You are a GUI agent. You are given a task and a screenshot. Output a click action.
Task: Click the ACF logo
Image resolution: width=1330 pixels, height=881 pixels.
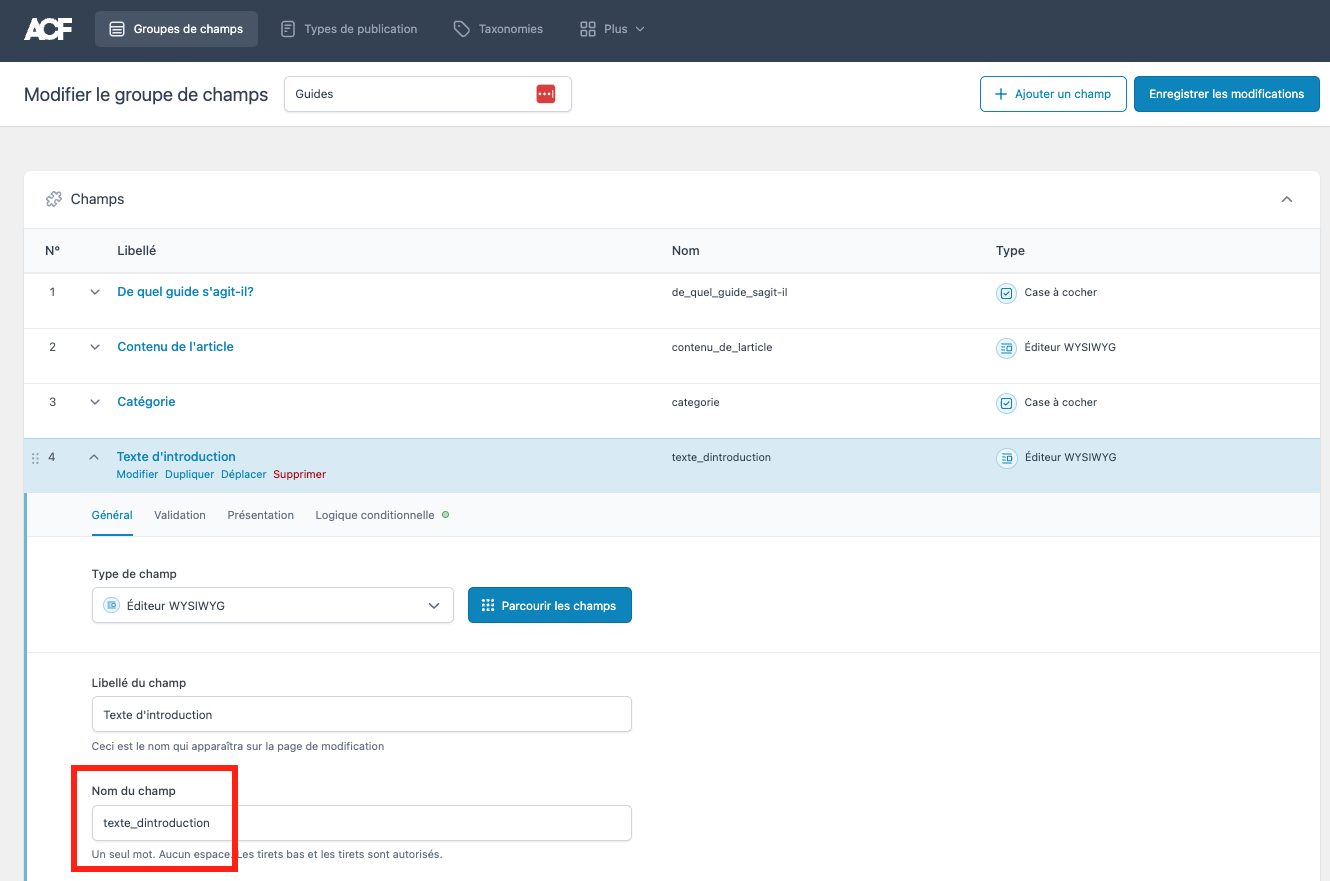click(47, 29)
